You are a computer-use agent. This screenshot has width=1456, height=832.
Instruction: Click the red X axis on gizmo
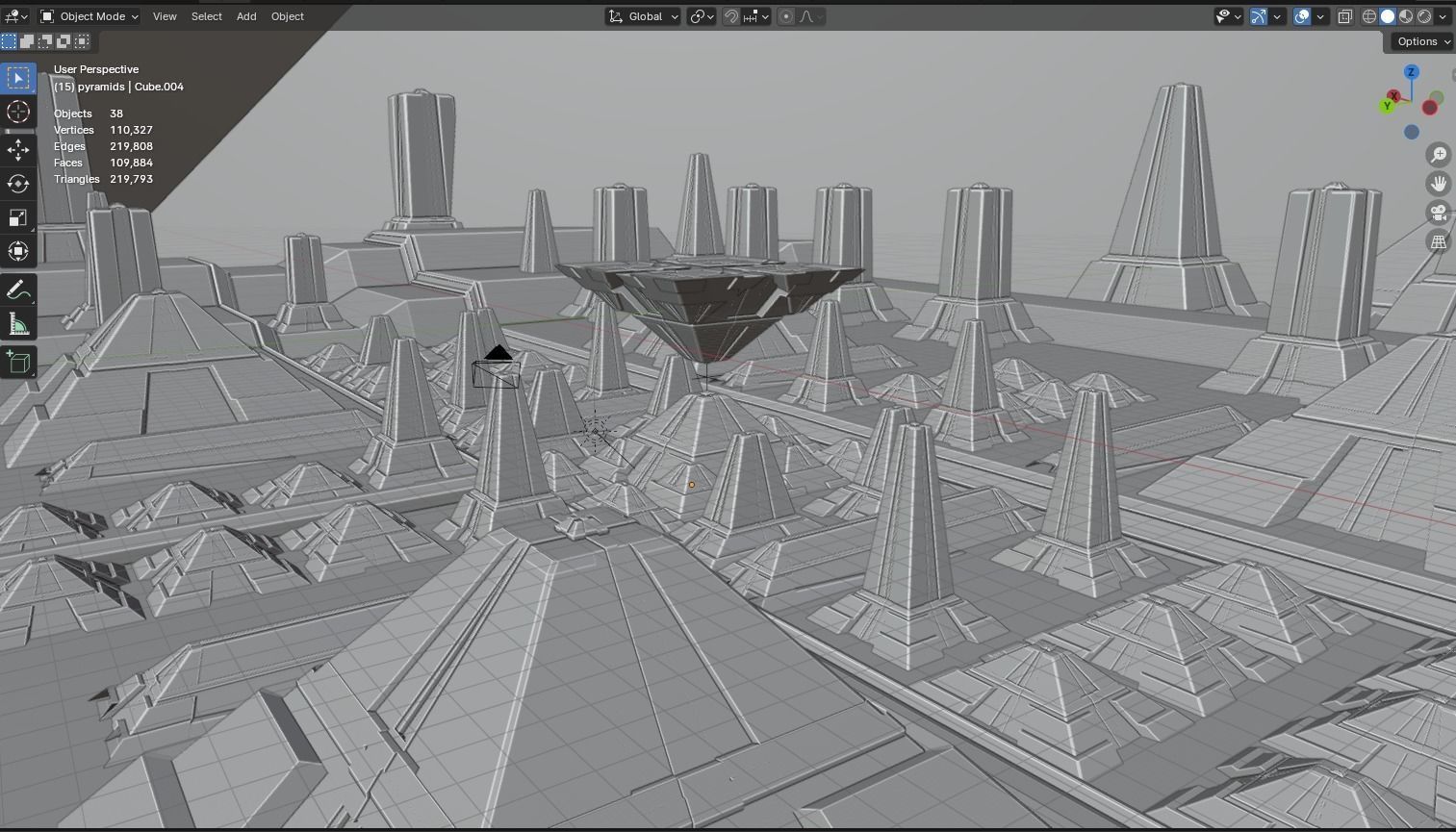tap(1394, 96)
